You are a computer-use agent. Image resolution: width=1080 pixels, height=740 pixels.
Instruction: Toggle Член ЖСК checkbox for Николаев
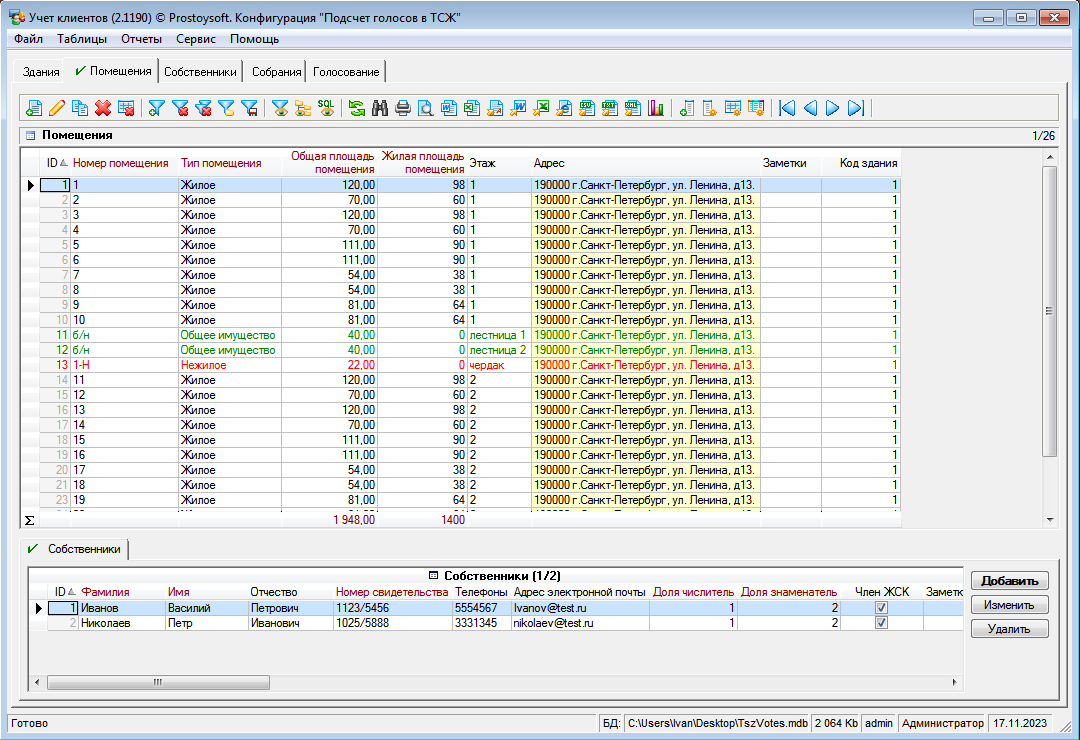point(881,623)
